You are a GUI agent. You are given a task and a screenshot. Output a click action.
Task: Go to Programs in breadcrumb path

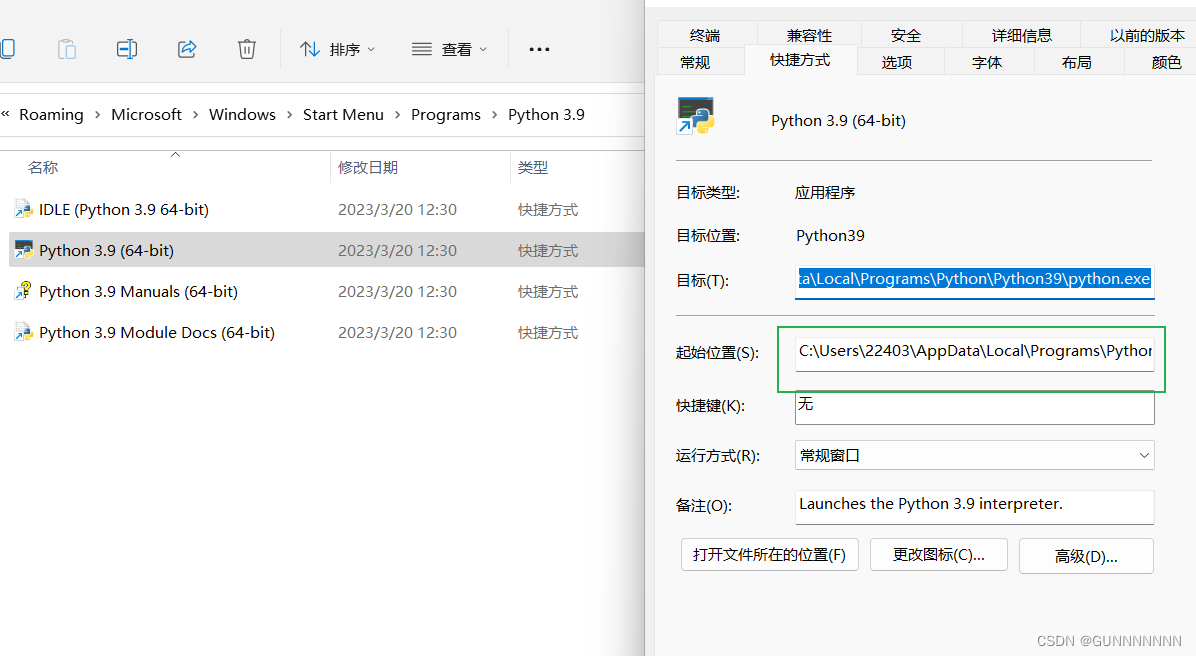click(x=445, y=114)
